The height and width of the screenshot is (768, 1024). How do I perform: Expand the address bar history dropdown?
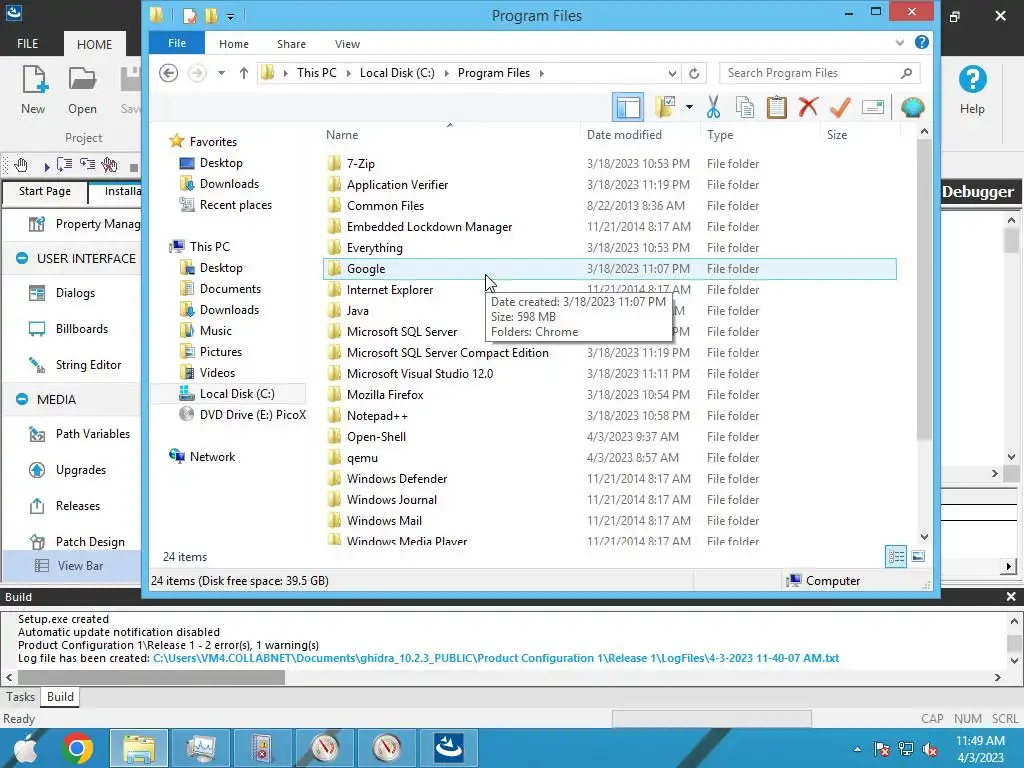(672, 73)
